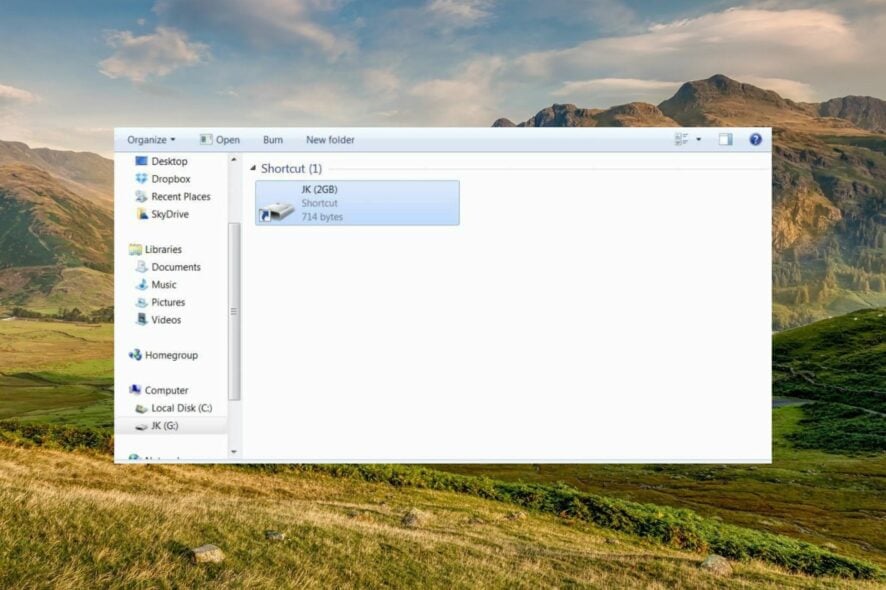The width and height of the screenshot is (886, 590).
Task: Click the Documents library icon
Action: point(141,267)
